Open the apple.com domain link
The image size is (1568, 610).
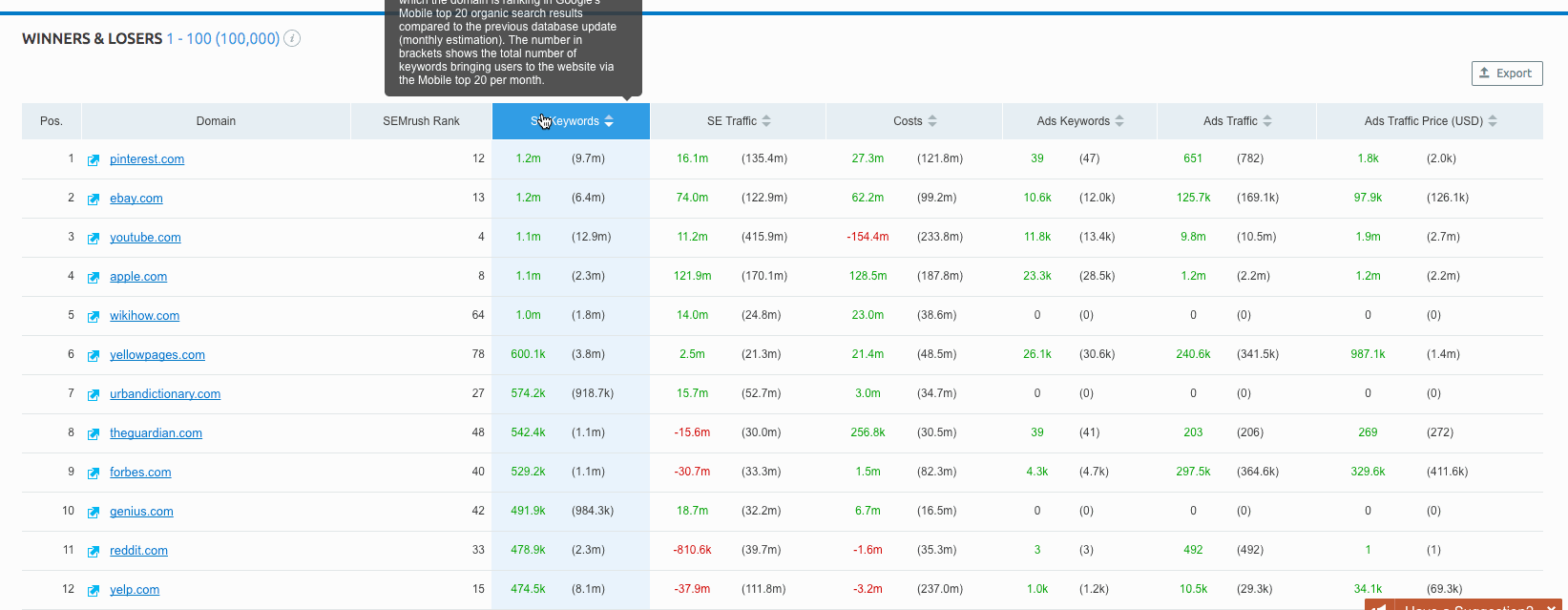tap(138, 277)
